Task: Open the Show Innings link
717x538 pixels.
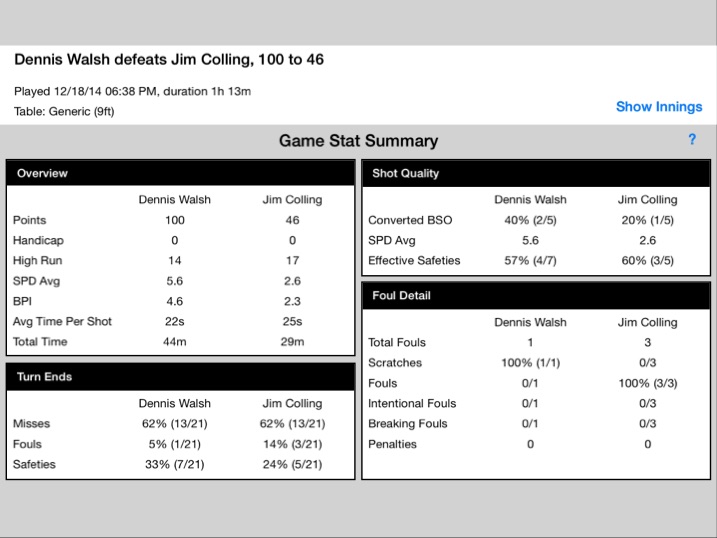Action: [x=659, y=107]
